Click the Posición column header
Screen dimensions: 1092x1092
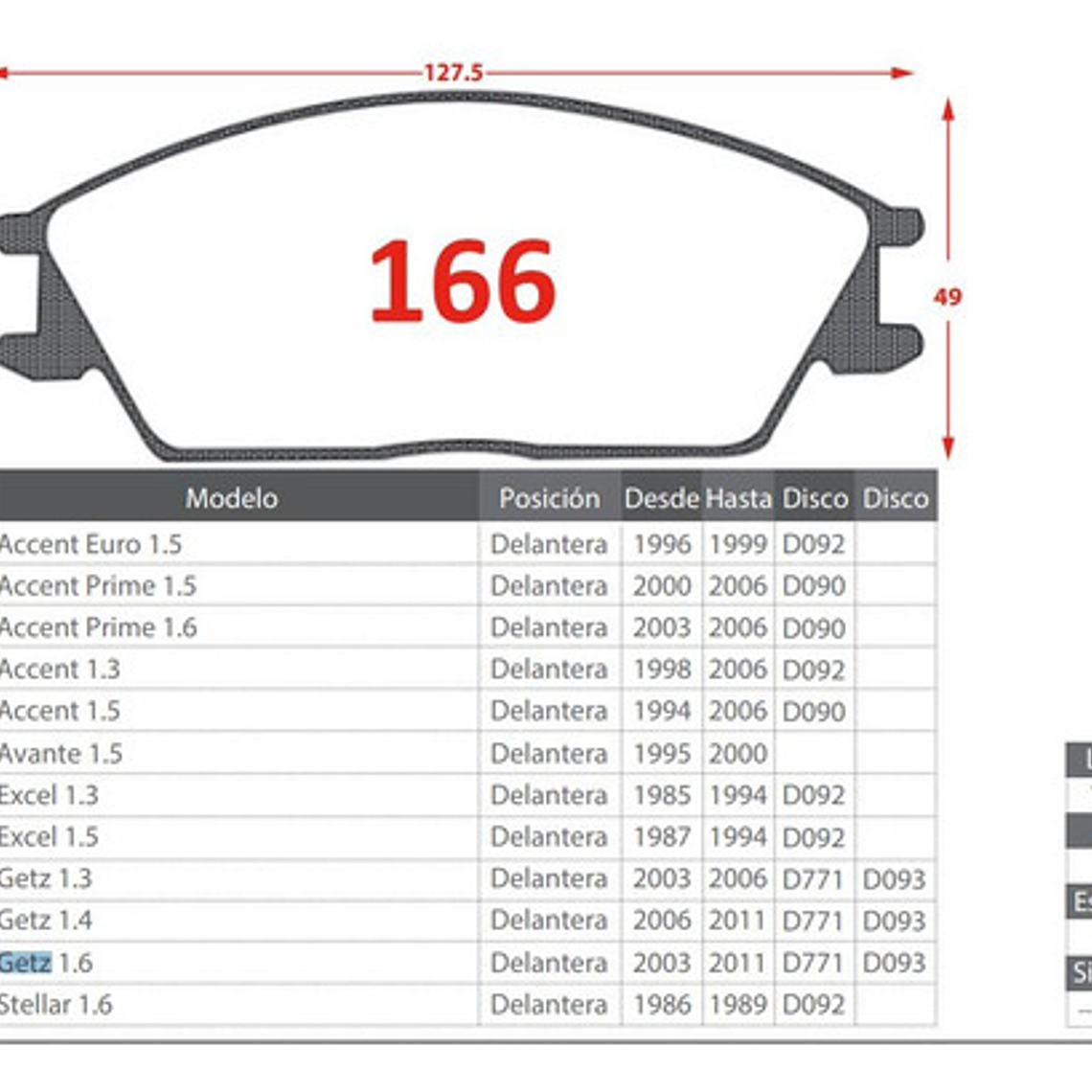549,498
